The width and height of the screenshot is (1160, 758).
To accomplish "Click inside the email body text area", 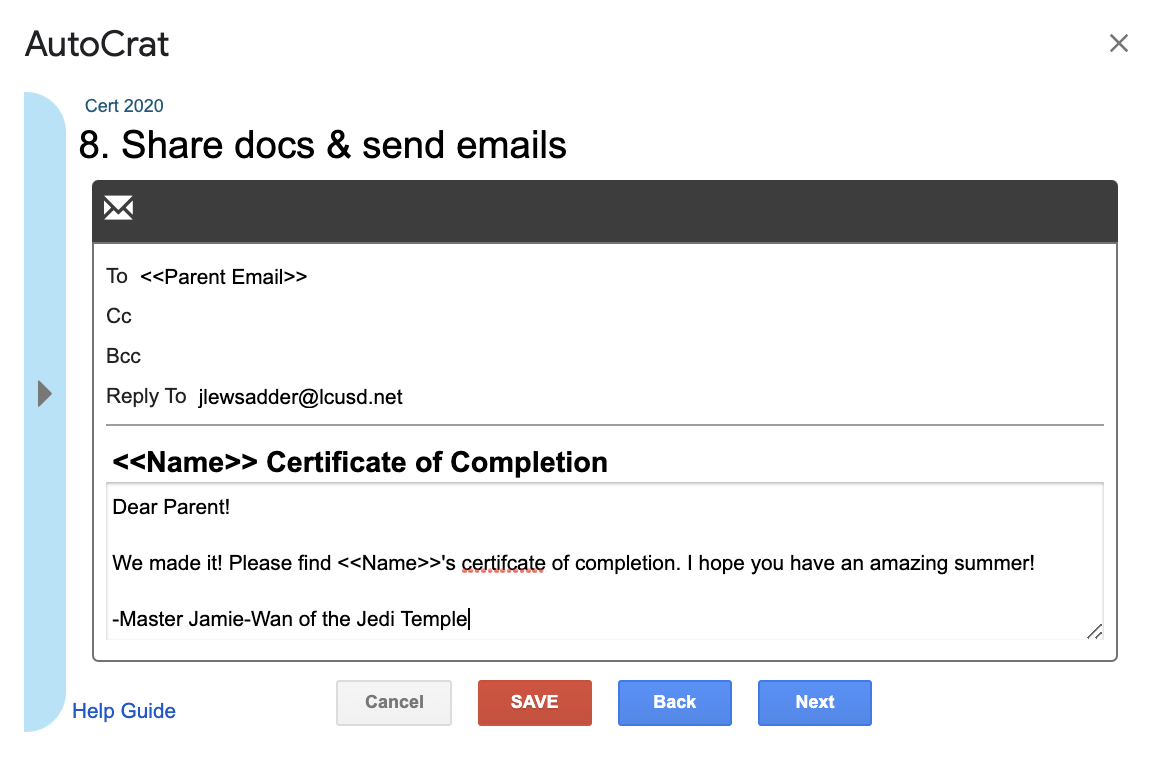I will pyautogui.click(x=604, y=562).
